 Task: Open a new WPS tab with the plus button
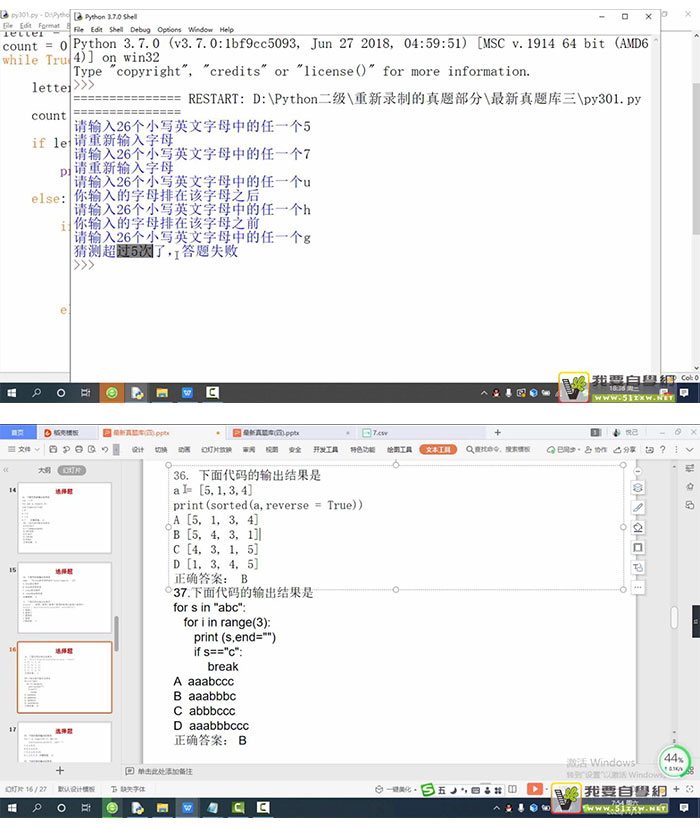[x=497, y=432]
